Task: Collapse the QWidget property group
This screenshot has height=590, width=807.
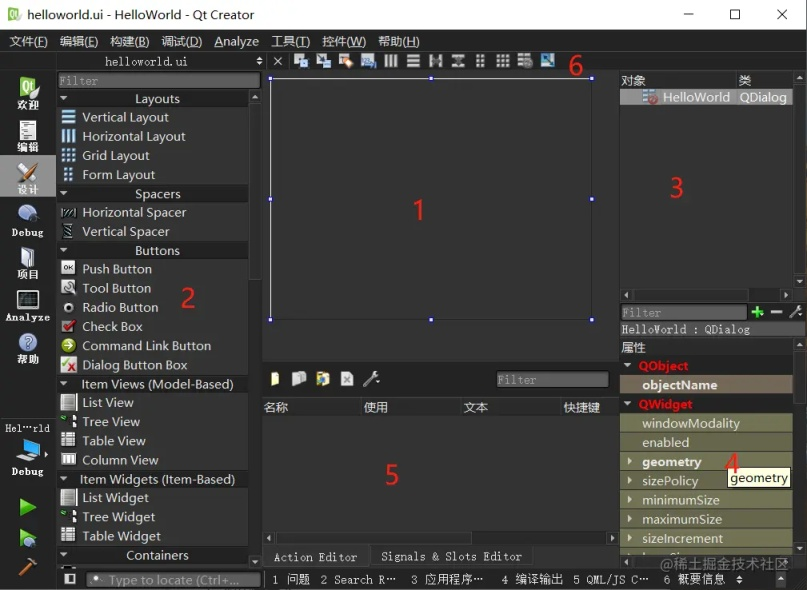Action: pyautogui.click(x=627, y=404)
